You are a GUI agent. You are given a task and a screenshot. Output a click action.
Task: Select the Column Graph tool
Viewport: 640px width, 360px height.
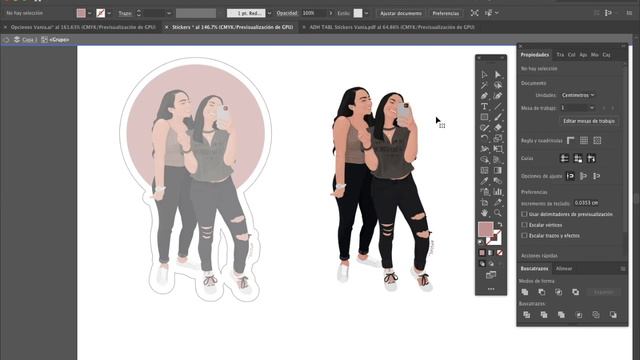(498, 191)
